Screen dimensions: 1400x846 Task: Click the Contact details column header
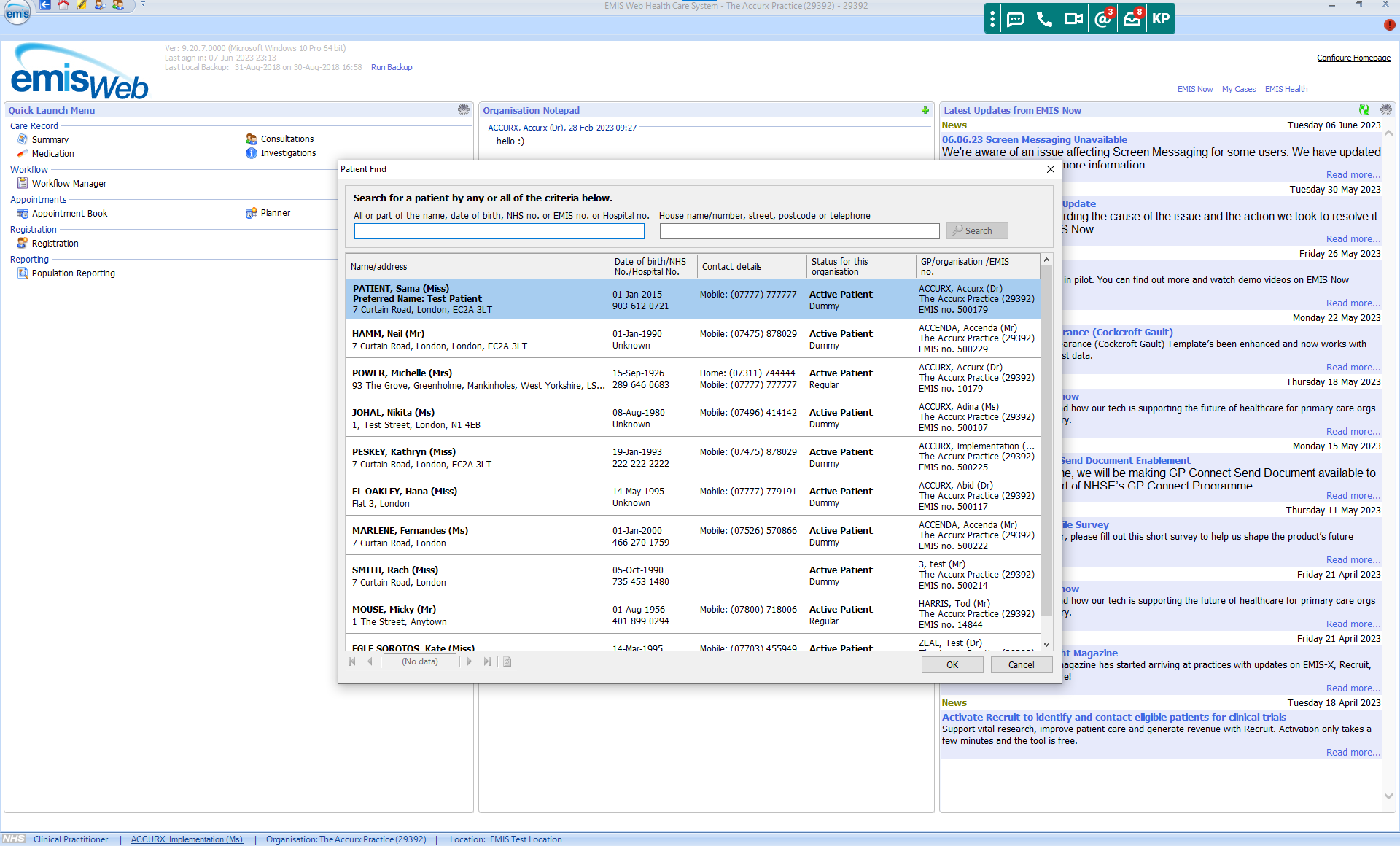pos(752,266)
